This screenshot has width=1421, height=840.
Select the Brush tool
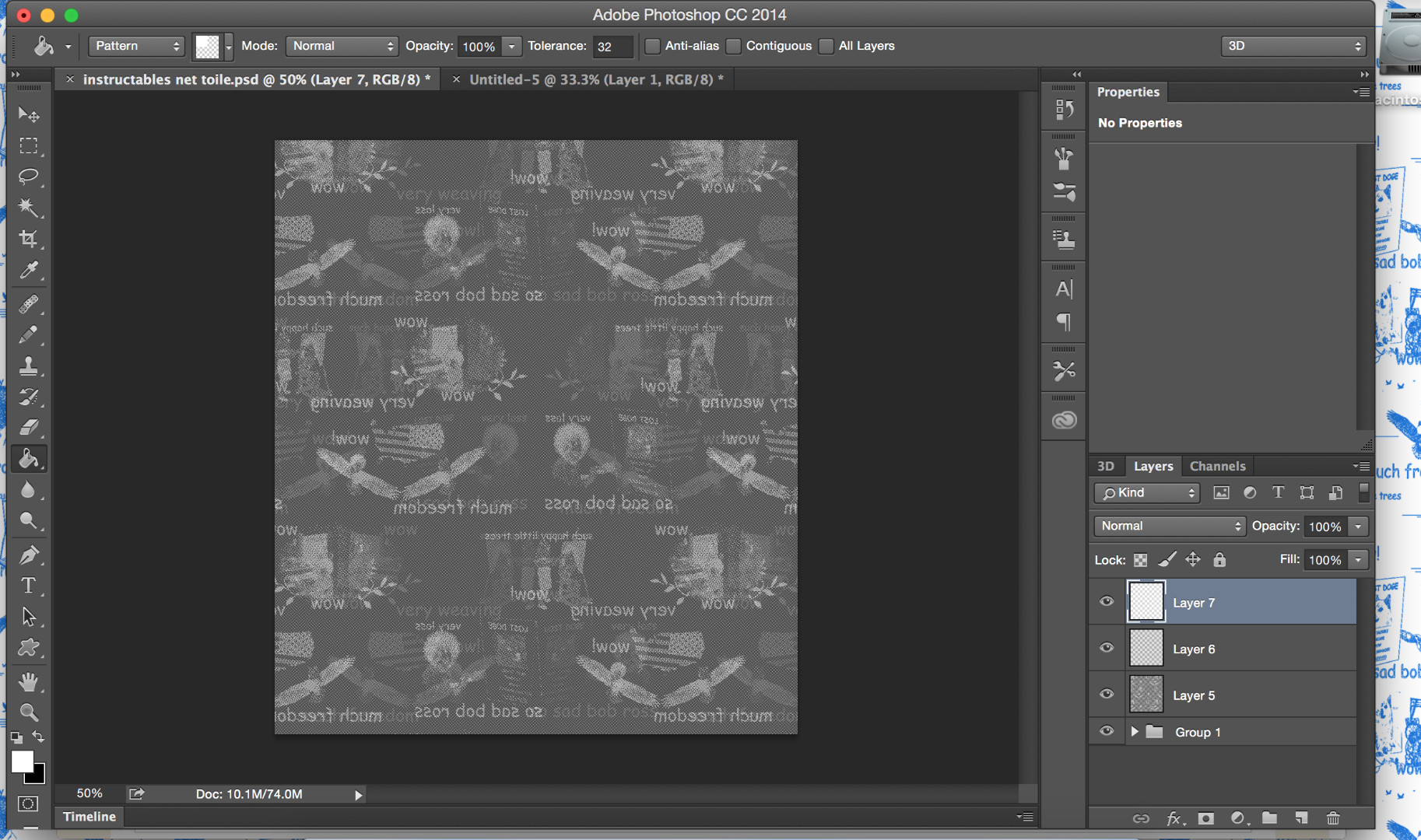[29, 334]
